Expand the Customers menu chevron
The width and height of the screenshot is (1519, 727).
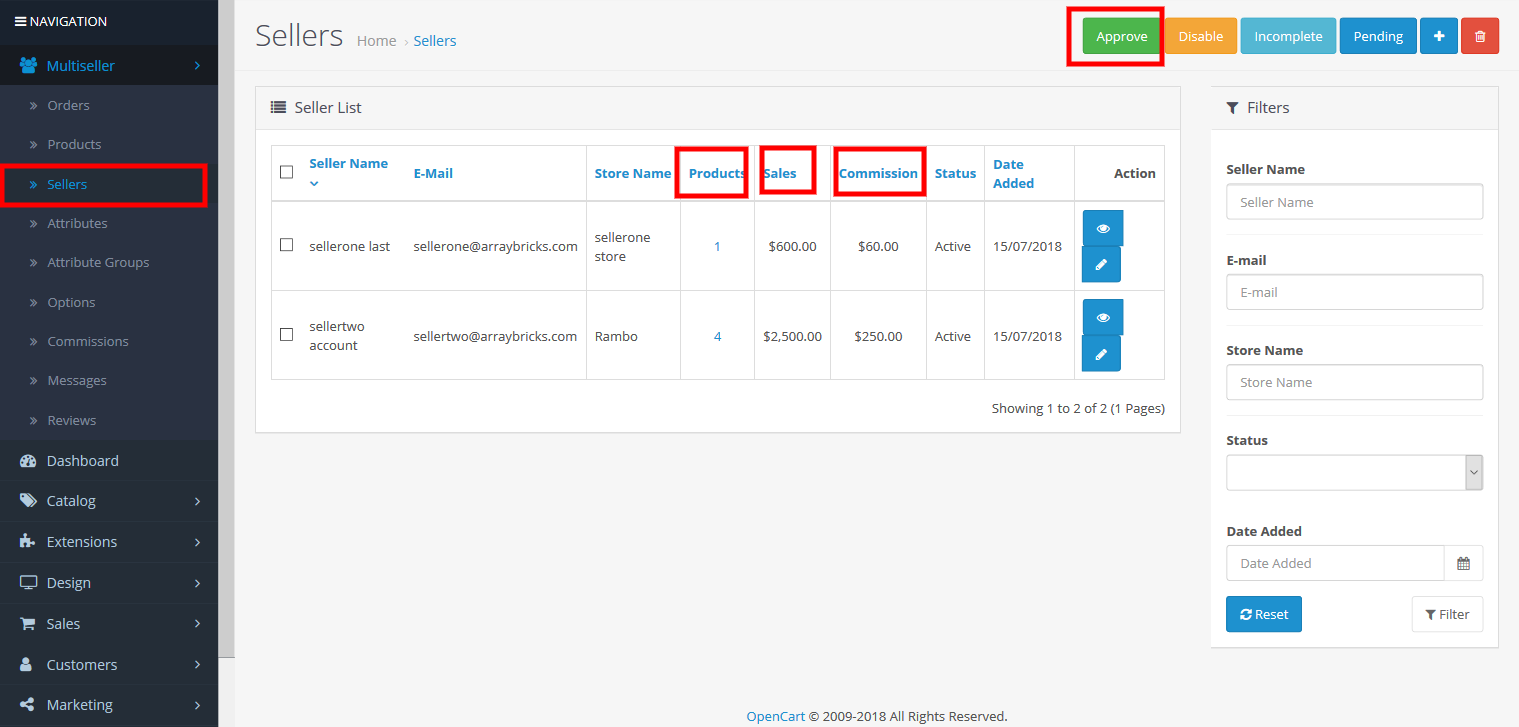197,665
